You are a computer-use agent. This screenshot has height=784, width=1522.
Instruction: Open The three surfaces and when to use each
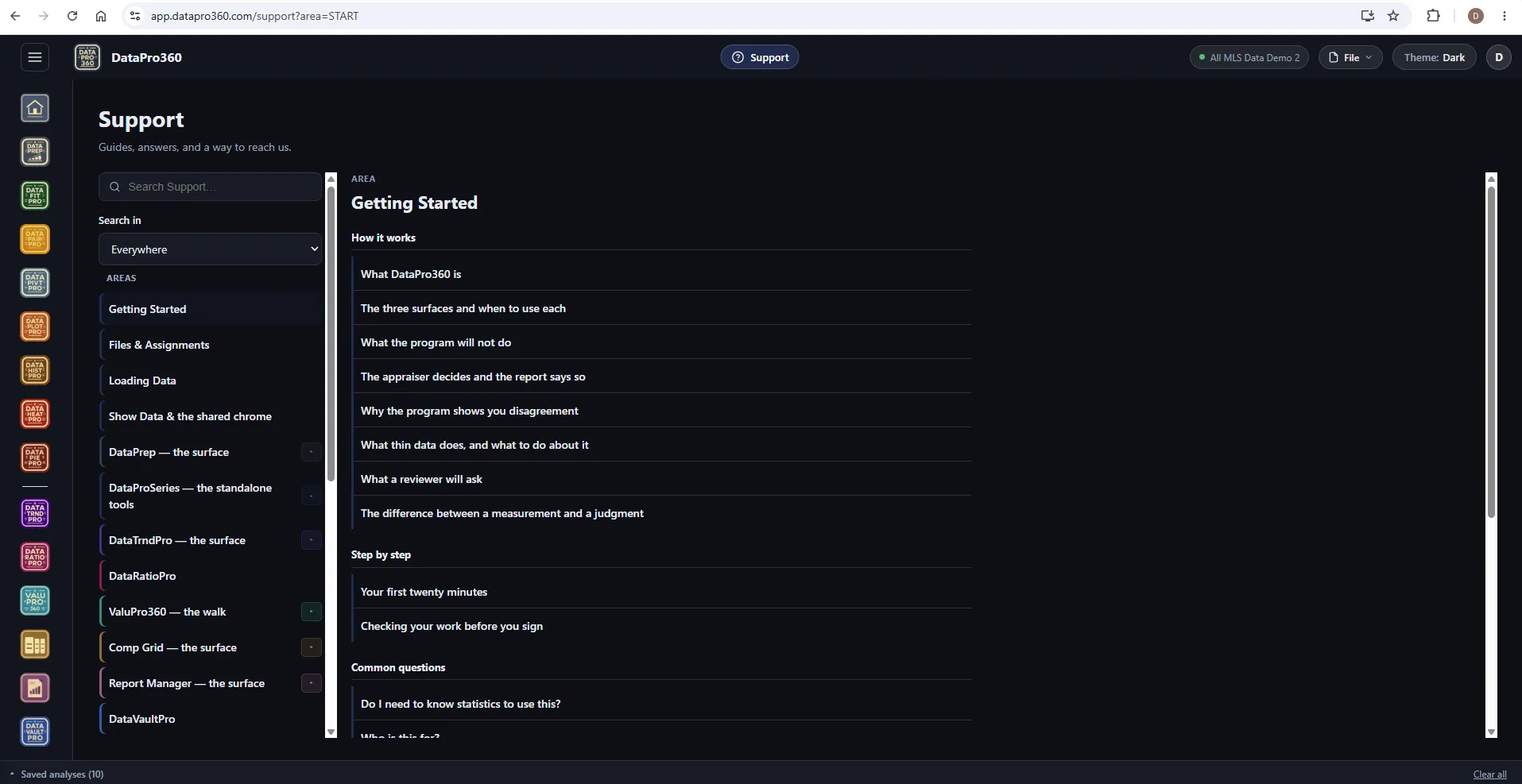661,308
